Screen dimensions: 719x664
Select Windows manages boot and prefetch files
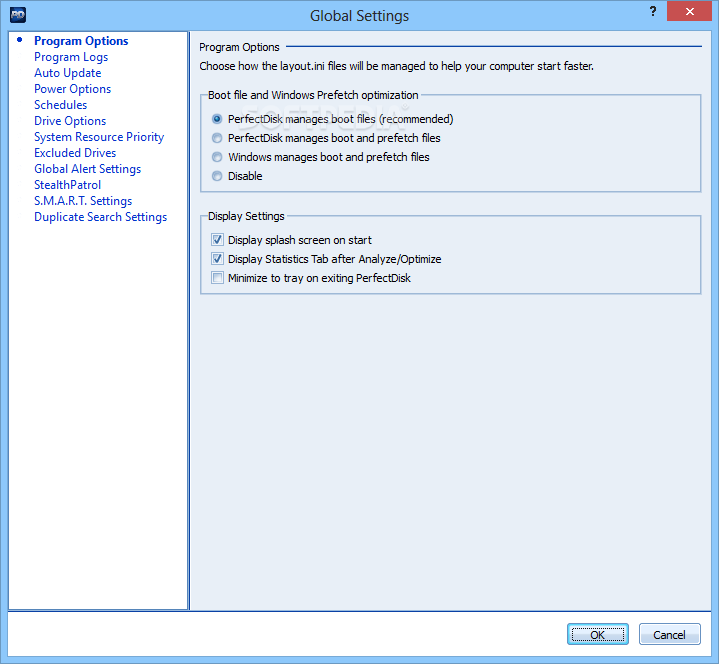pos(321,157)
